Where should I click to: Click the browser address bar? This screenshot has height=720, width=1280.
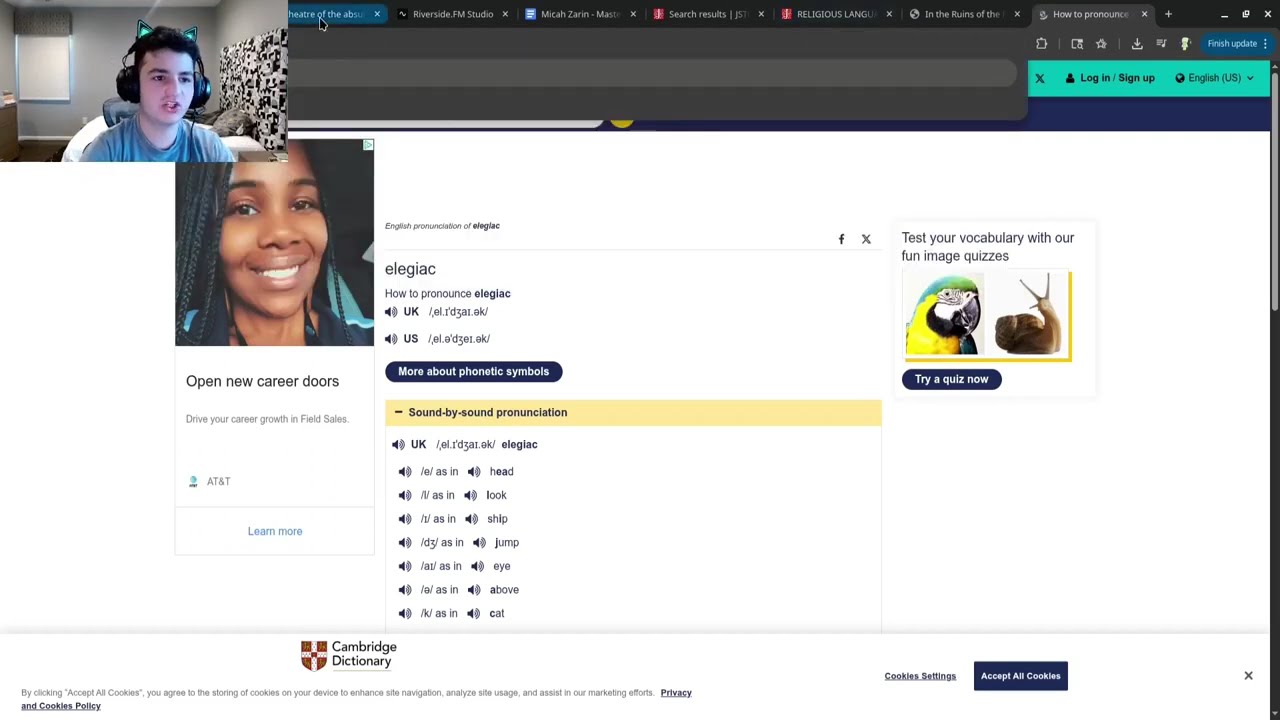650,73
